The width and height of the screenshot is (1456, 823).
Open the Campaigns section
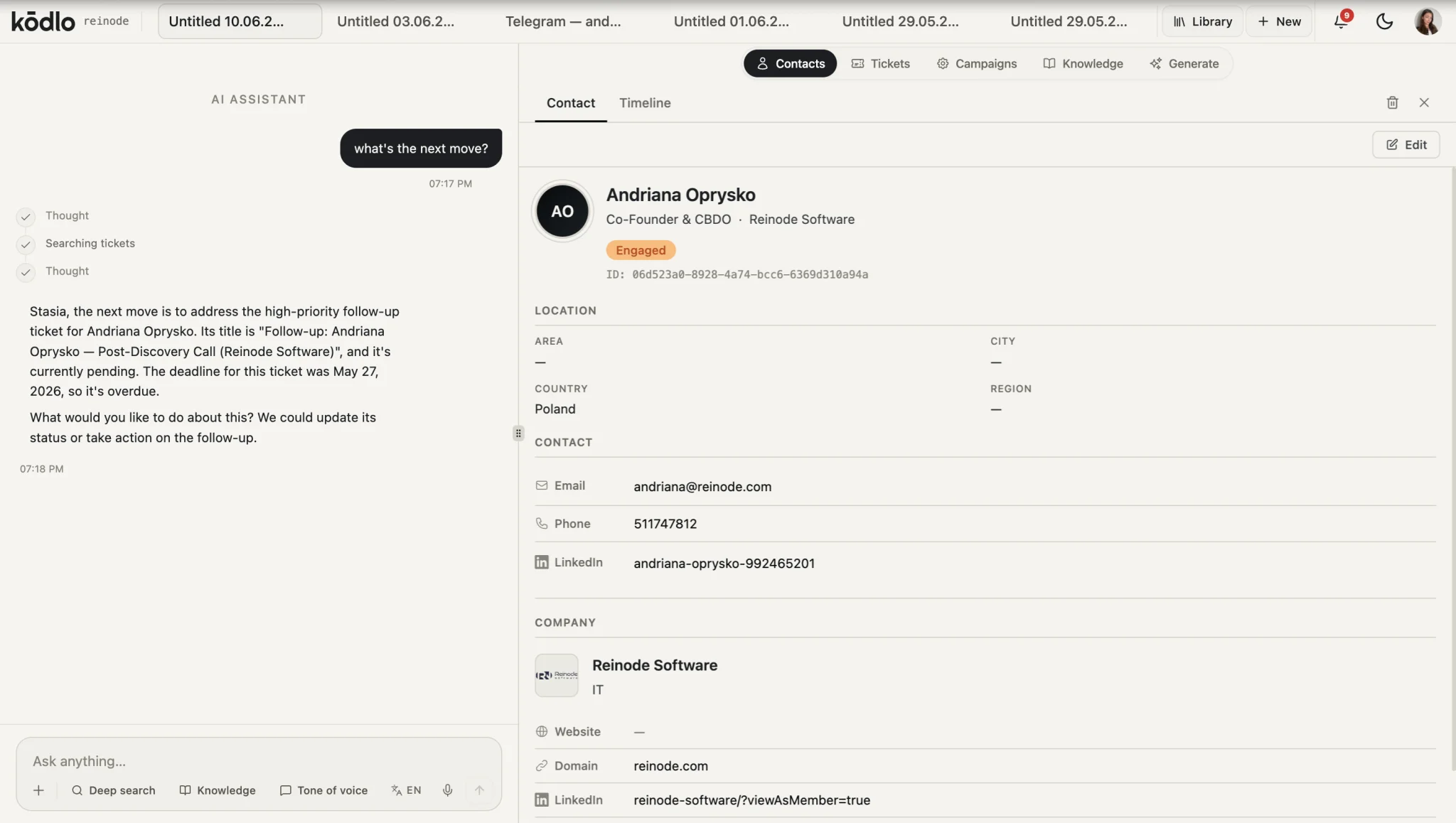coord(977,63)
